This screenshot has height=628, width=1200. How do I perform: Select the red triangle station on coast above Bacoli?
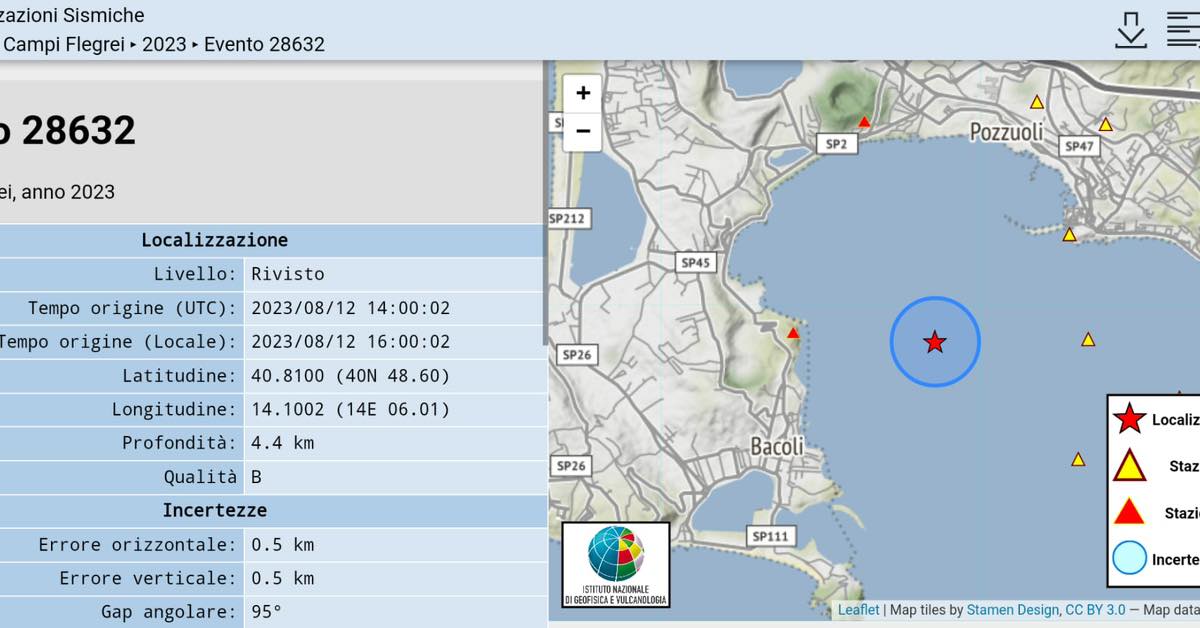point(793,333)
